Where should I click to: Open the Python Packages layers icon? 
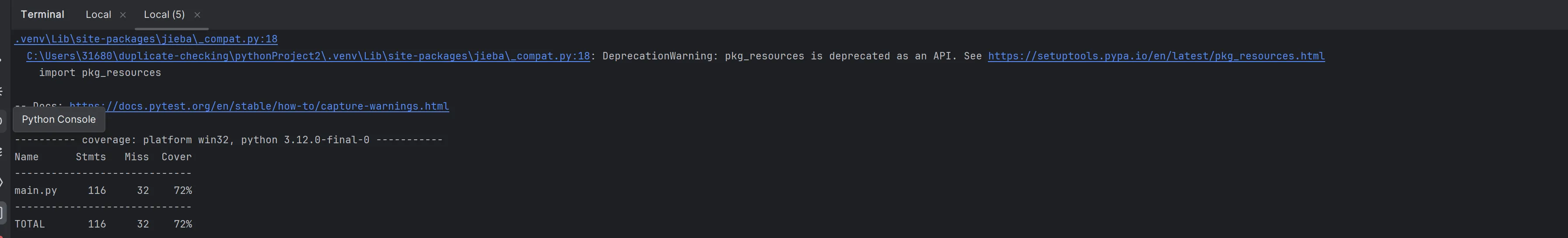click(3, 151)
